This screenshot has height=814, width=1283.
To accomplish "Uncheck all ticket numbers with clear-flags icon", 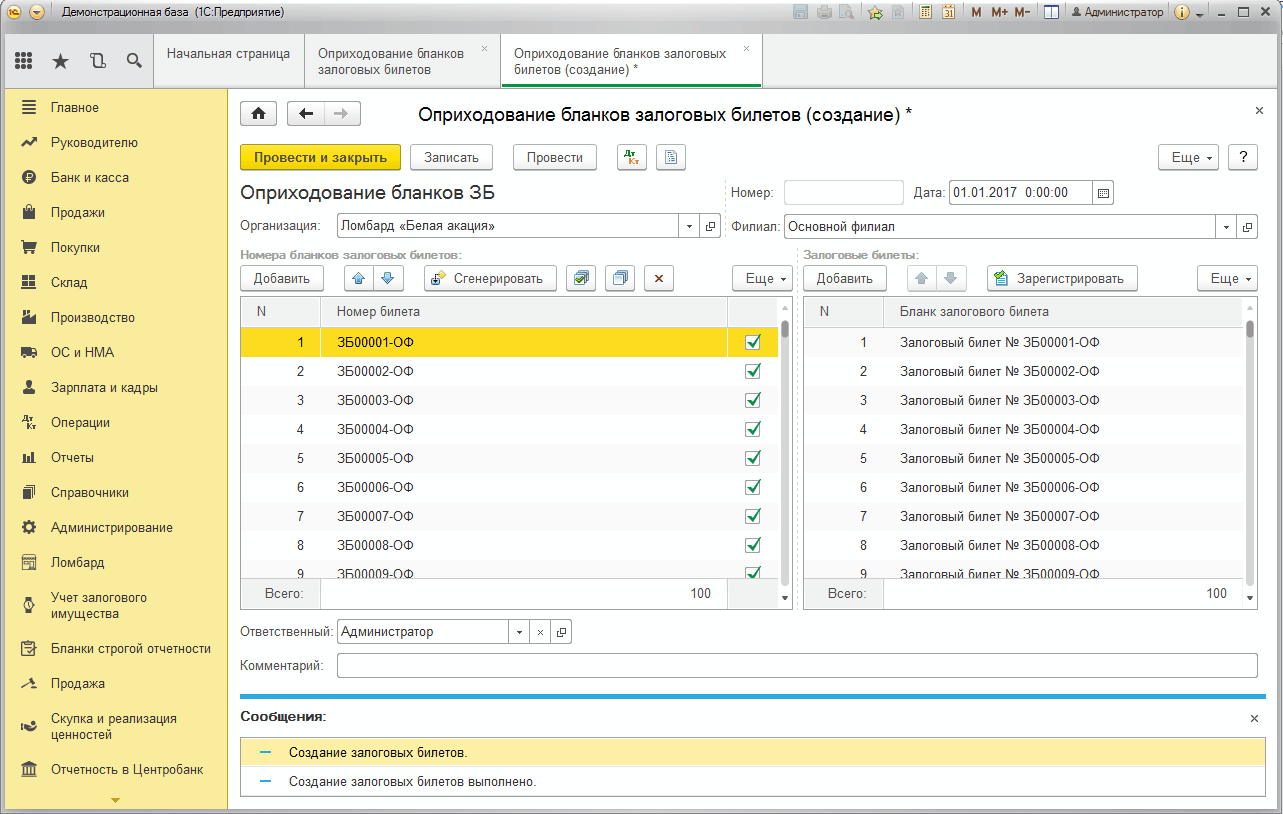I will pyautogui.click(x=620, y=278).
